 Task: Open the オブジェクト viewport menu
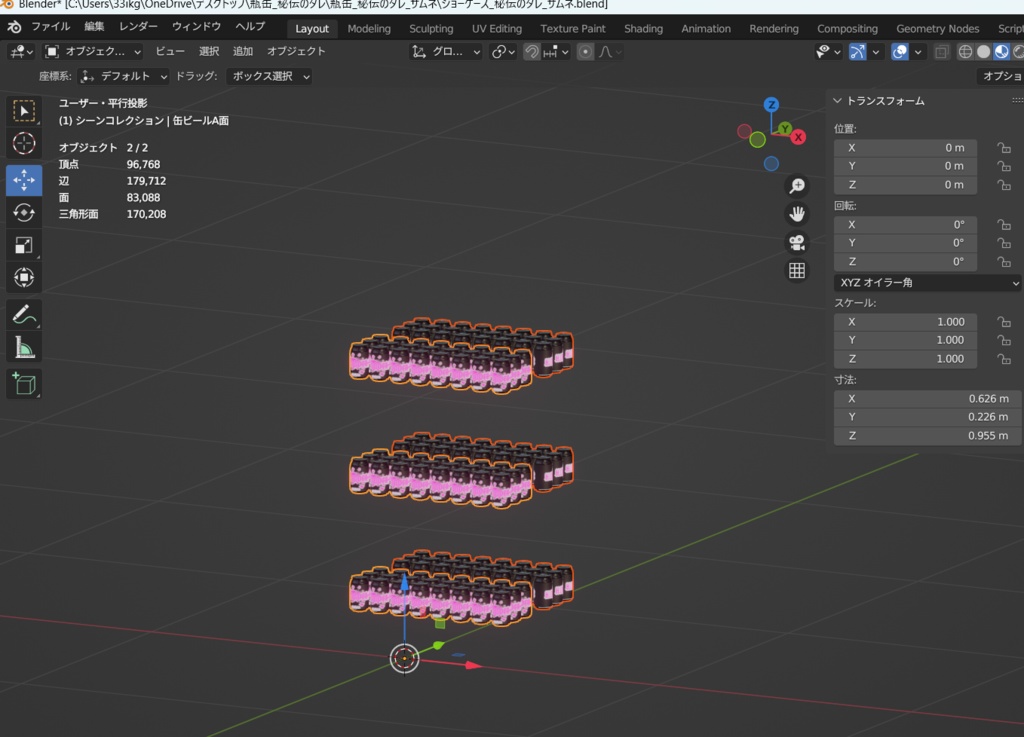tap(296, 52)
